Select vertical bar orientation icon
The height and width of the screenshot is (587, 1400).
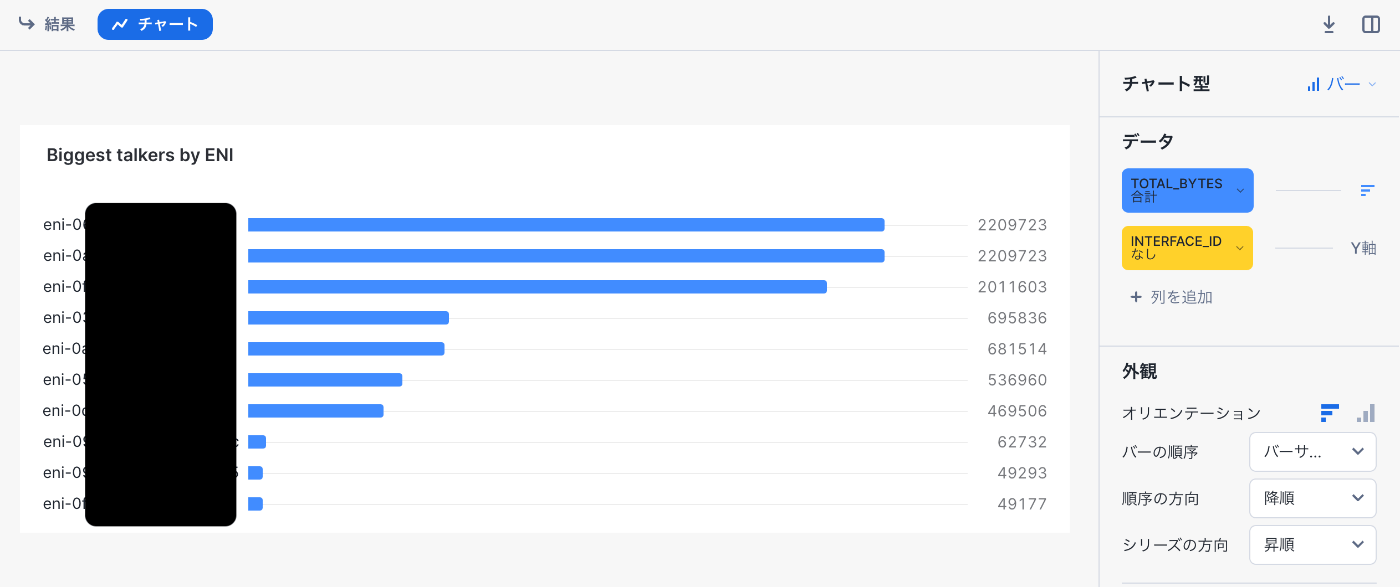coord(1366,412)
